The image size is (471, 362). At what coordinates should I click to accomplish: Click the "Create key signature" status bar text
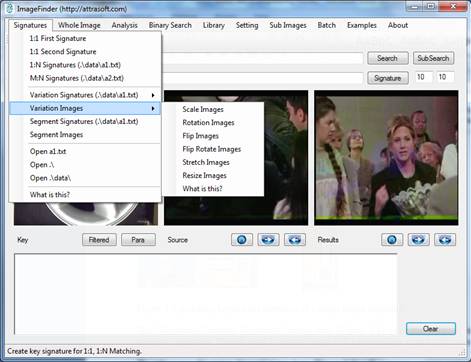pyautogui.click(x=74, y=351)
